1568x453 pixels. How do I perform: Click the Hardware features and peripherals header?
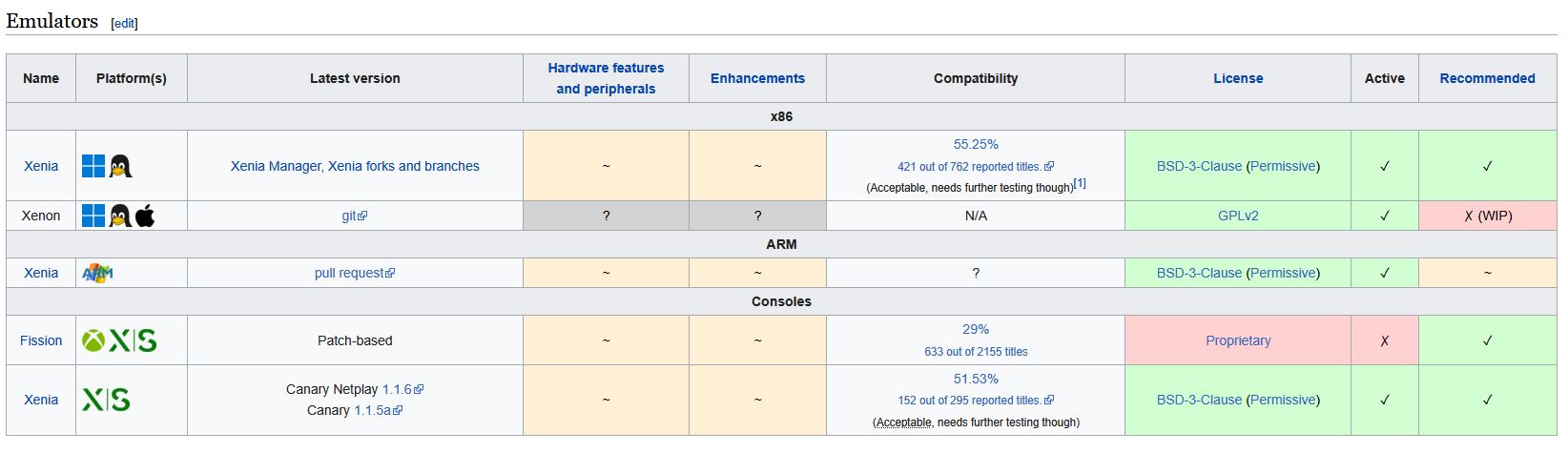coord(606,78)
